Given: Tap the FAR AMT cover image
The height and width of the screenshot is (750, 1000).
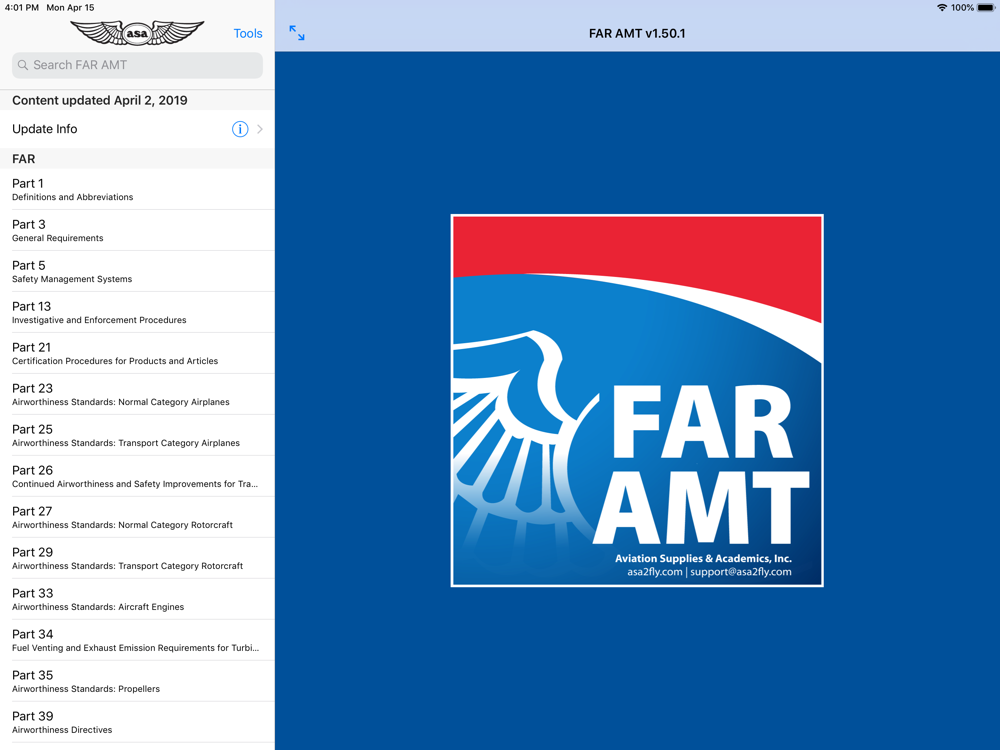Looking at the screenshot, I should (637, 401).
